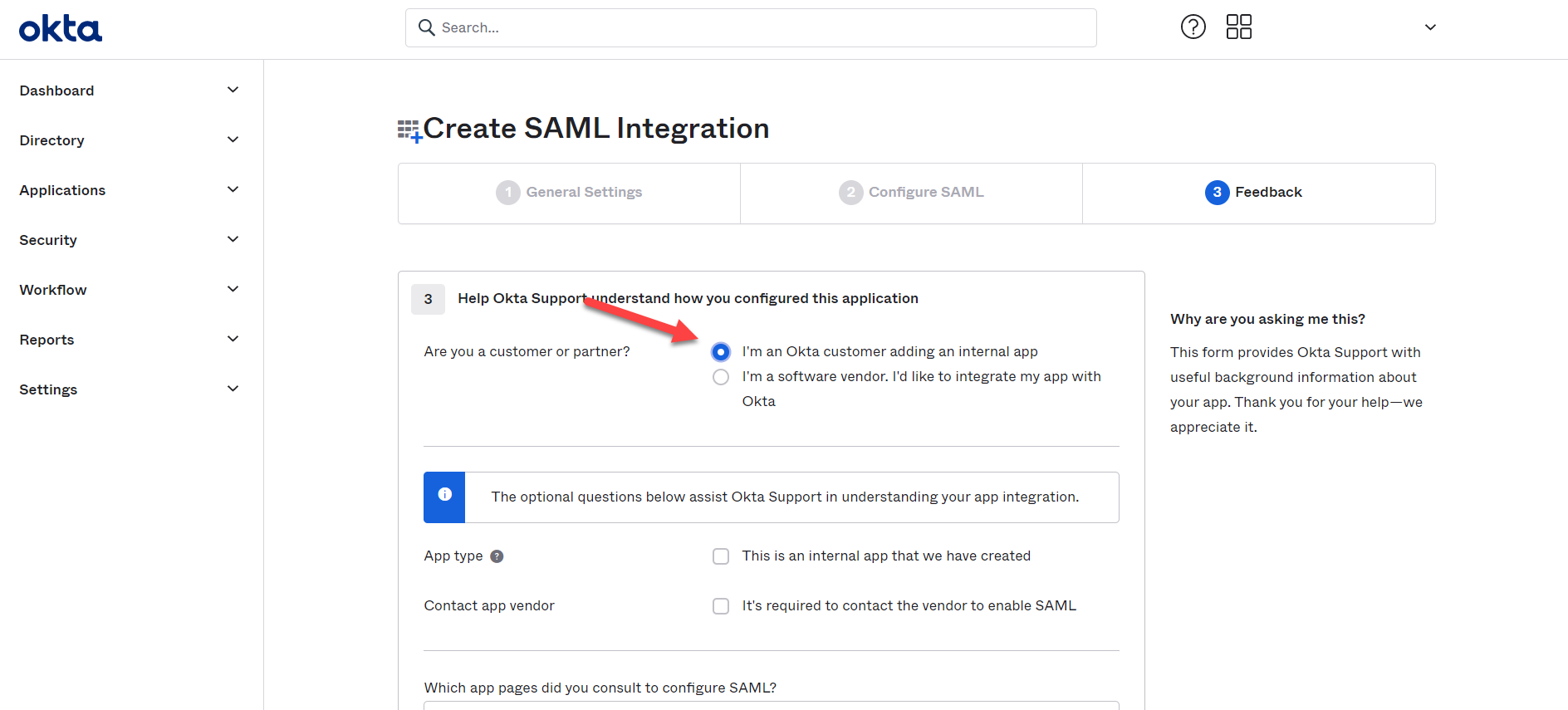Click the Okta logo
The image size is (1568, 710).
(61, 28)
